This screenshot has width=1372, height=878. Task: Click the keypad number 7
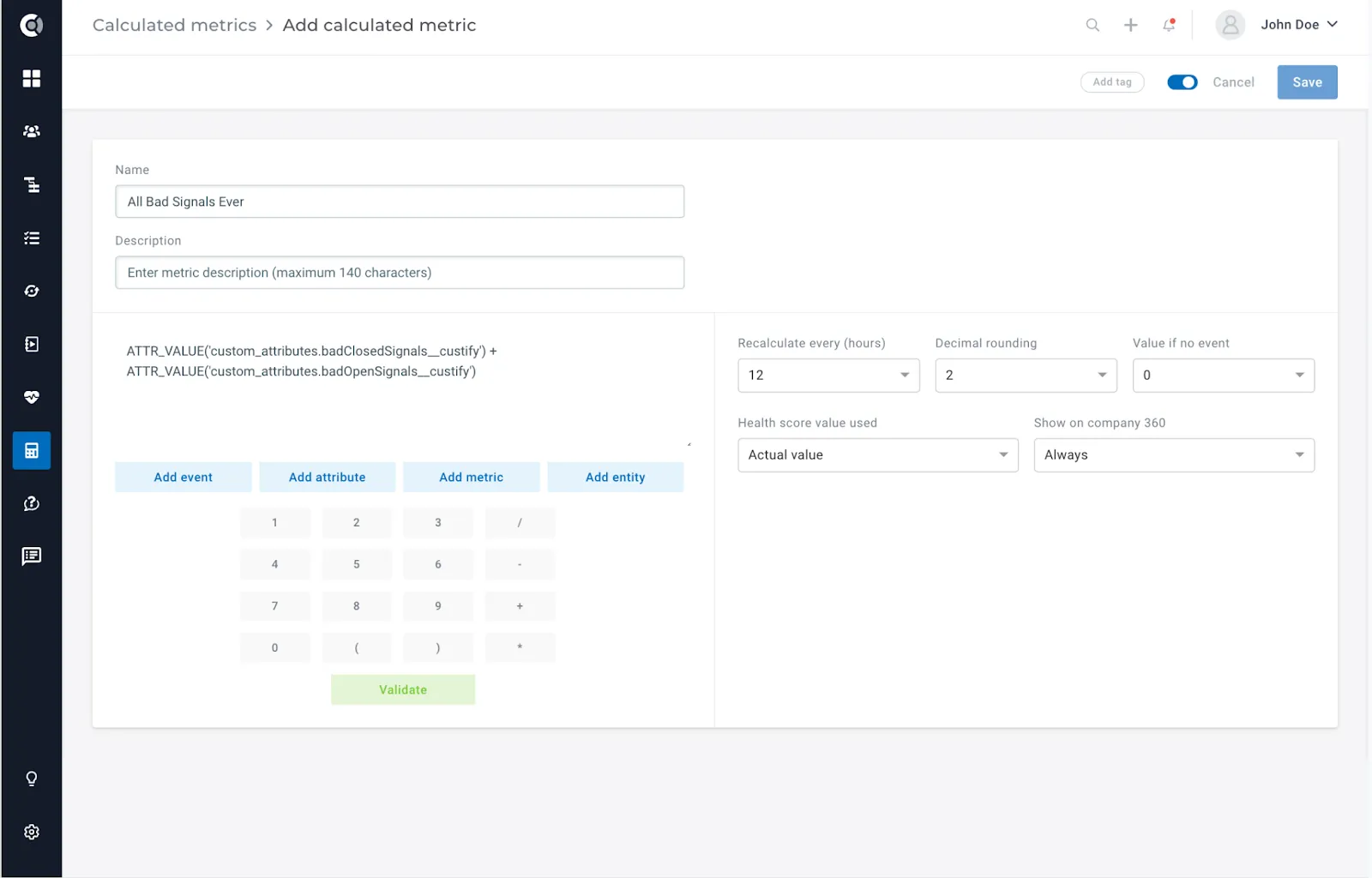(x=275, y=606)
